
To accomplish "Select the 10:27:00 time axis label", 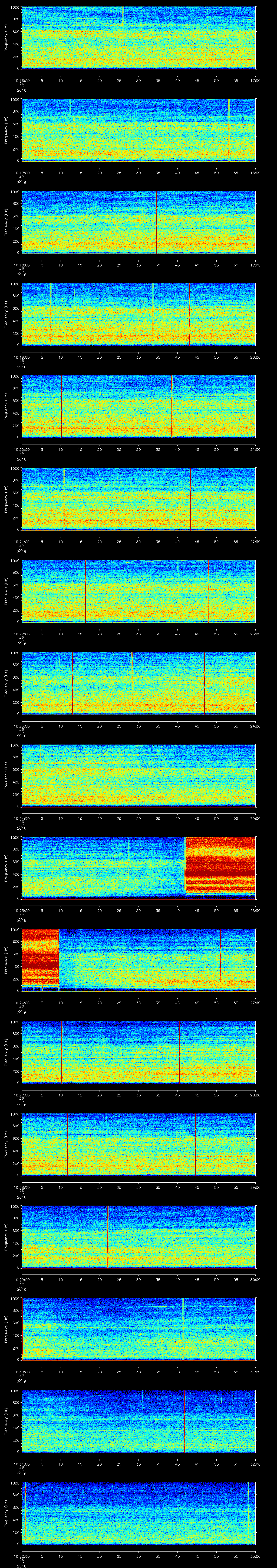I will coord(21,1095).
